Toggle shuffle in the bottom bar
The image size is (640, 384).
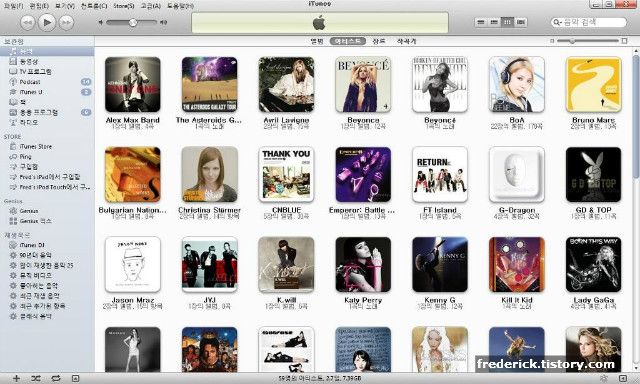coord(36,378)
